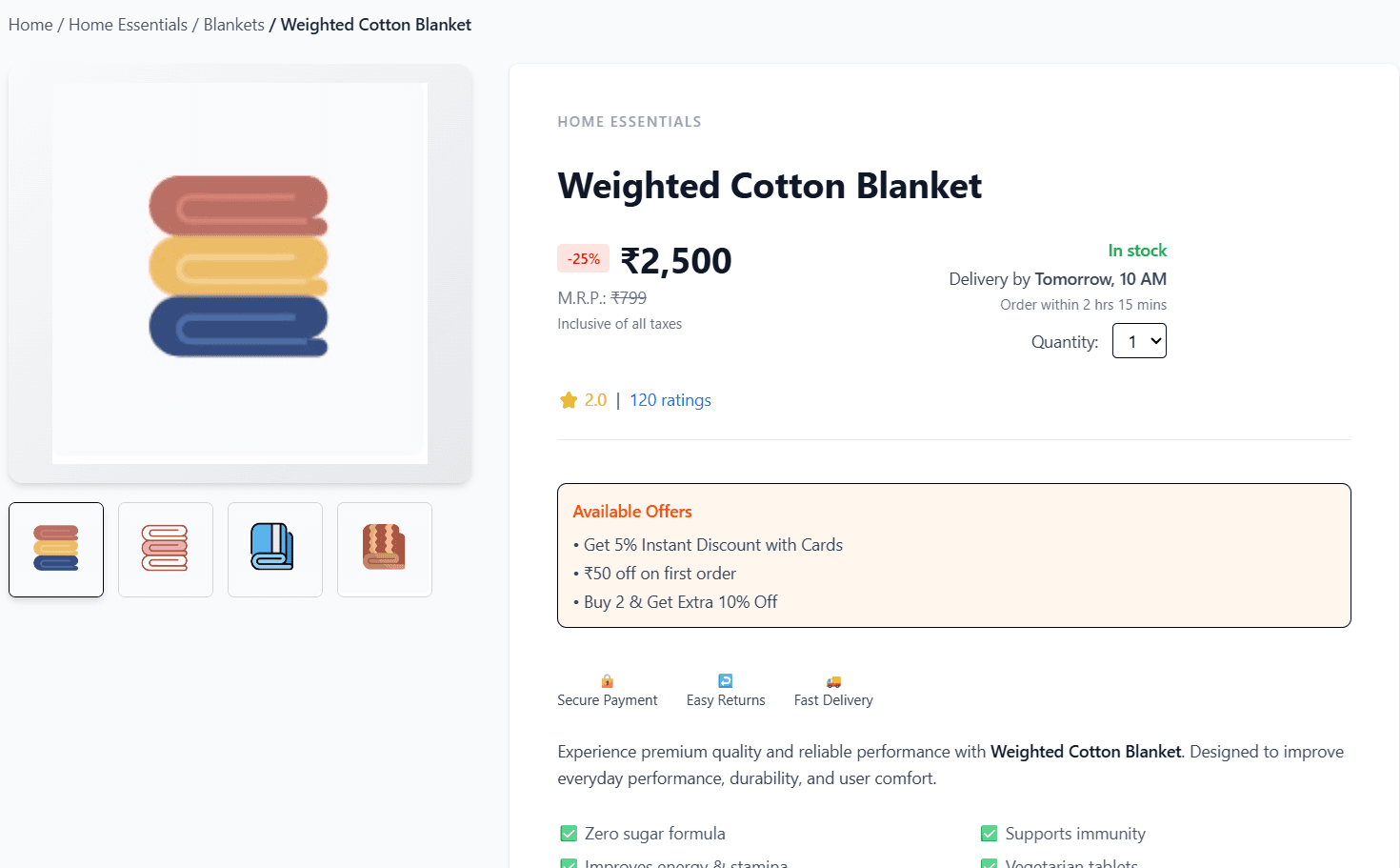Viewport: 1400px width, 868px height.
Task: Click the Secure Payment lock icon
Action: [x=607, y=681]
